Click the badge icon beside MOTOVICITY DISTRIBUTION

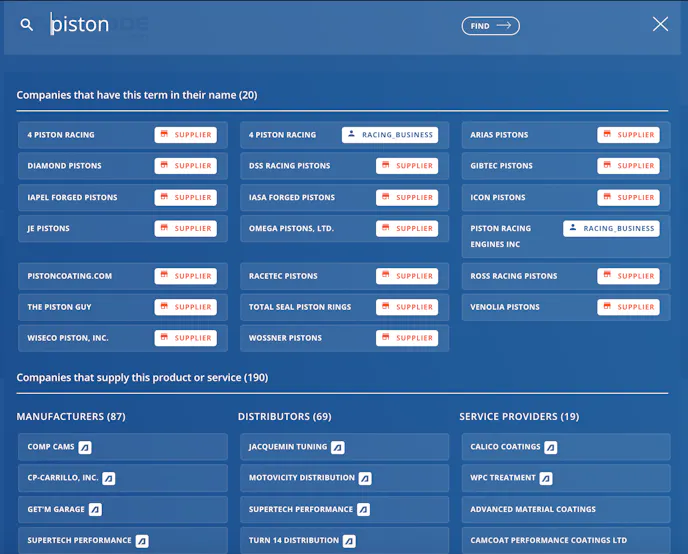tap(365, 478)
